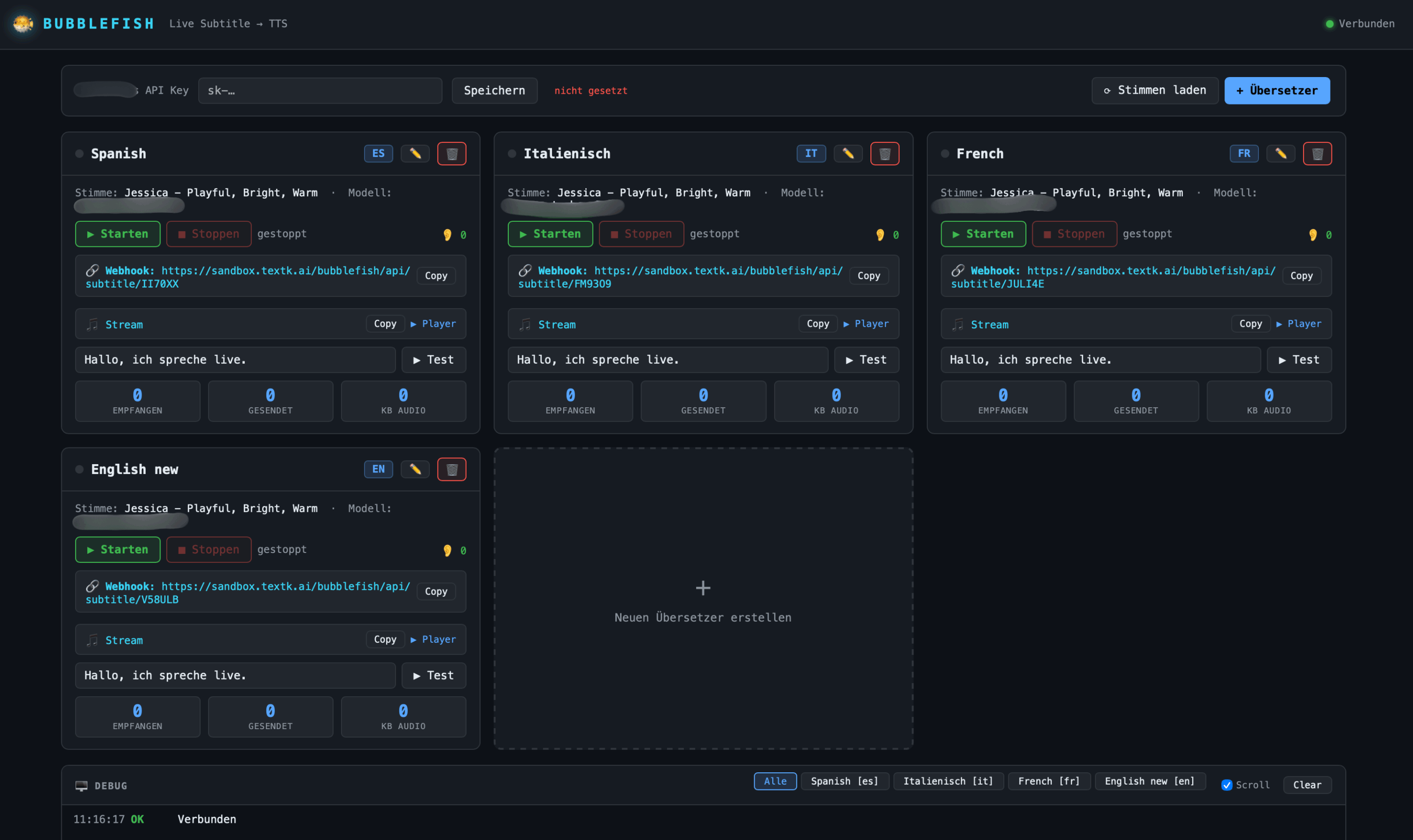1413x840 pixels.
Task: Delete the French translator via trash icon
Action: click(1317, 154)
